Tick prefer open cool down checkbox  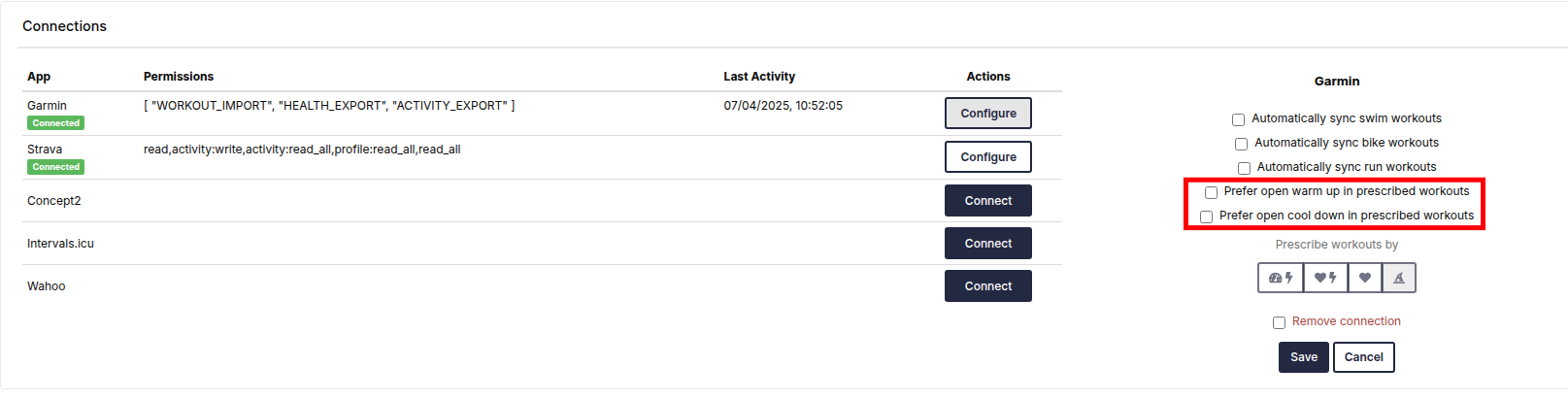(1206, 217)
